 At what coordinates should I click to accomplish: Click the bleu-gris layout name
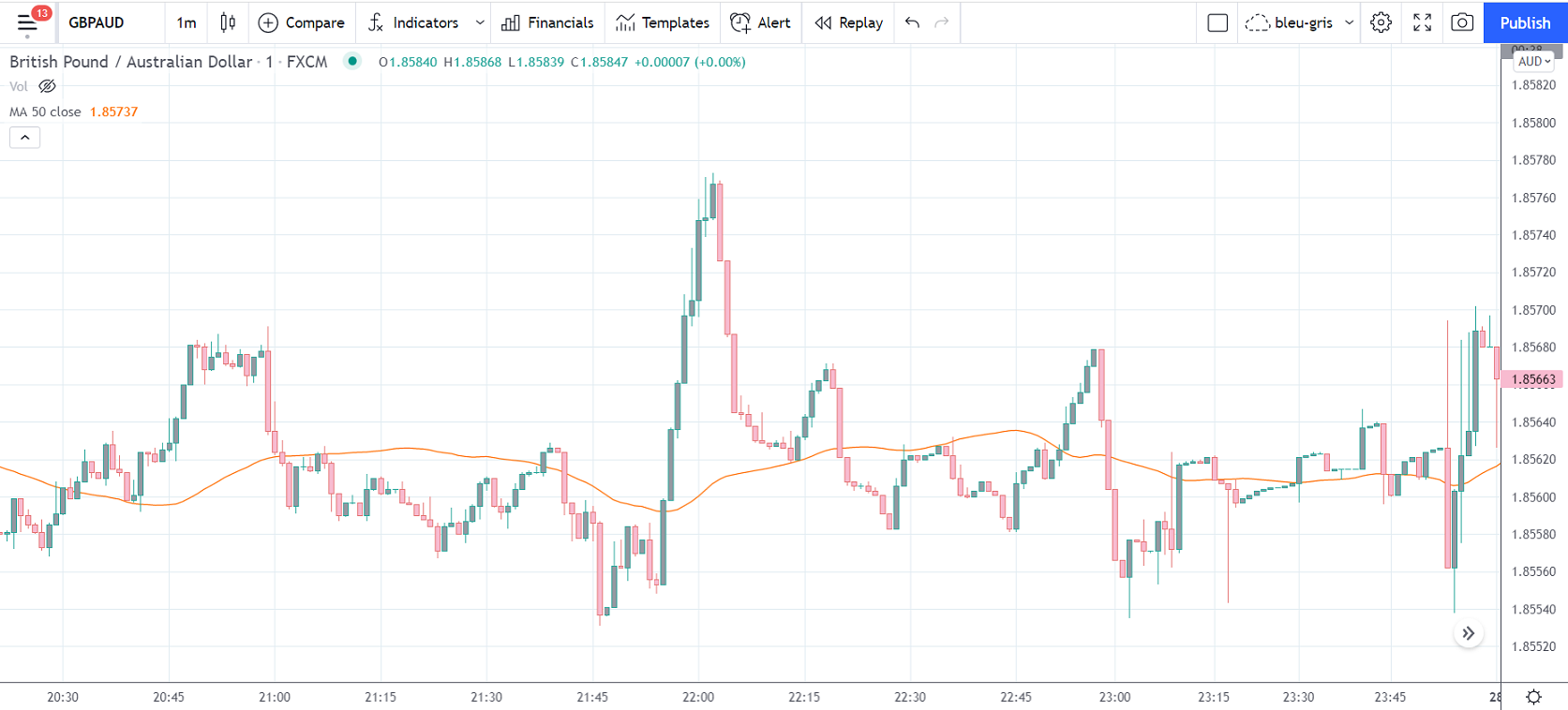tap(1304, 22)
